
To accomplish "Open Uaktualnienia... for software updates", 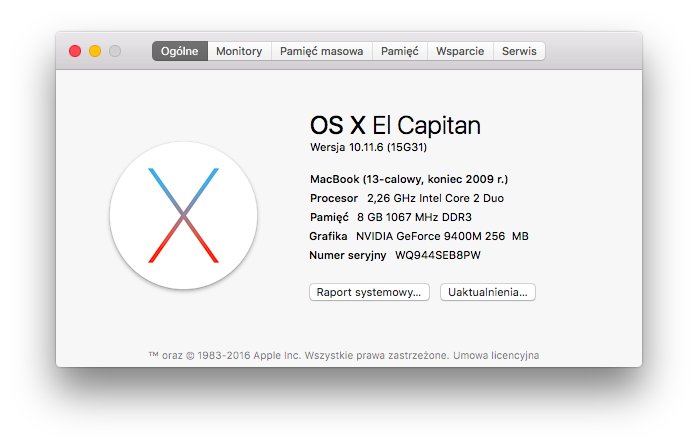I will [x=488, y=293].
